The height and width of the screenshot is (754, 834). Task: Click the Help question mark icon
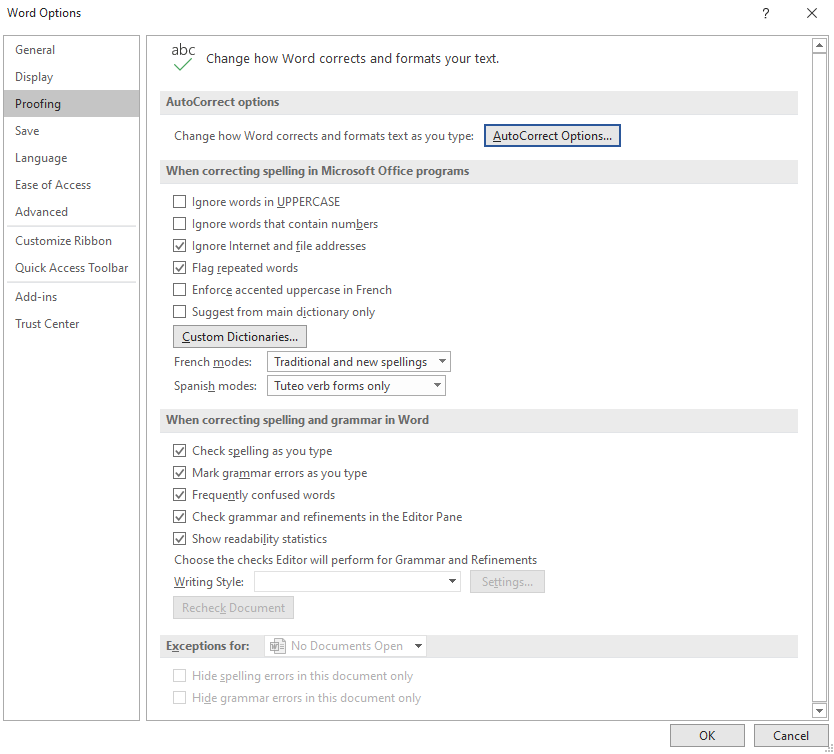[x=765, y=13]
